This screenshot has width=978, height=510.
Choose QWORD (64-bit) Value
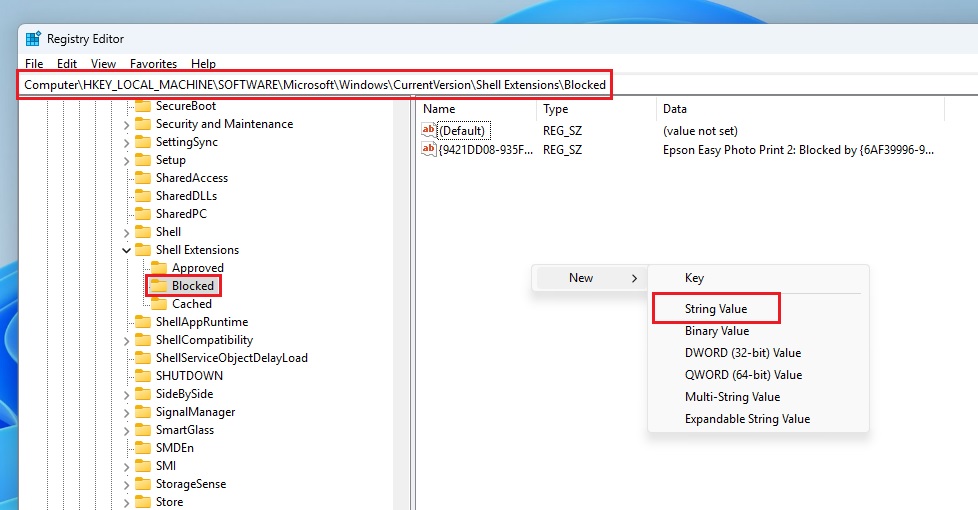(743, 375)
